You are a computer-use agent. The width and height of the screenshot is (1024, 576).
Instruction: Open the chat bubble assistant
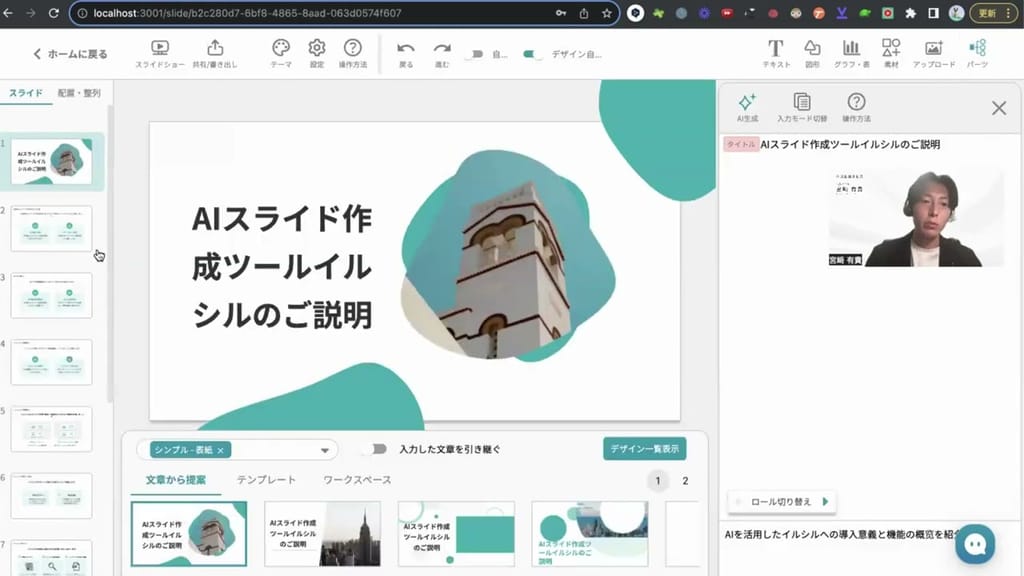[975, 544]
